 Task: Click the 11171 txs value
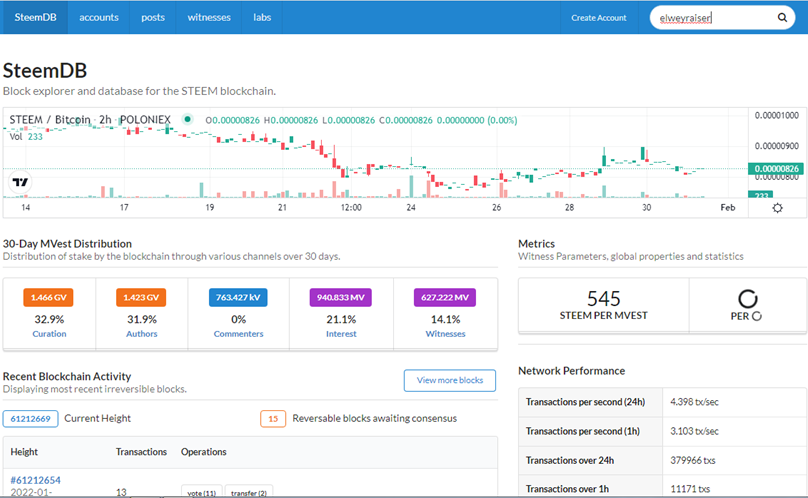690,489
